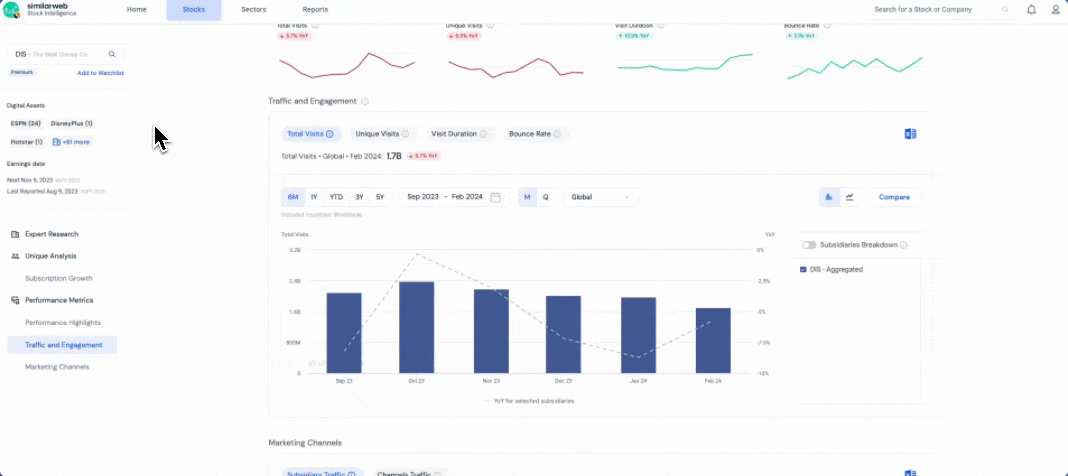Click Add to Watchlist link

[100, 73]
